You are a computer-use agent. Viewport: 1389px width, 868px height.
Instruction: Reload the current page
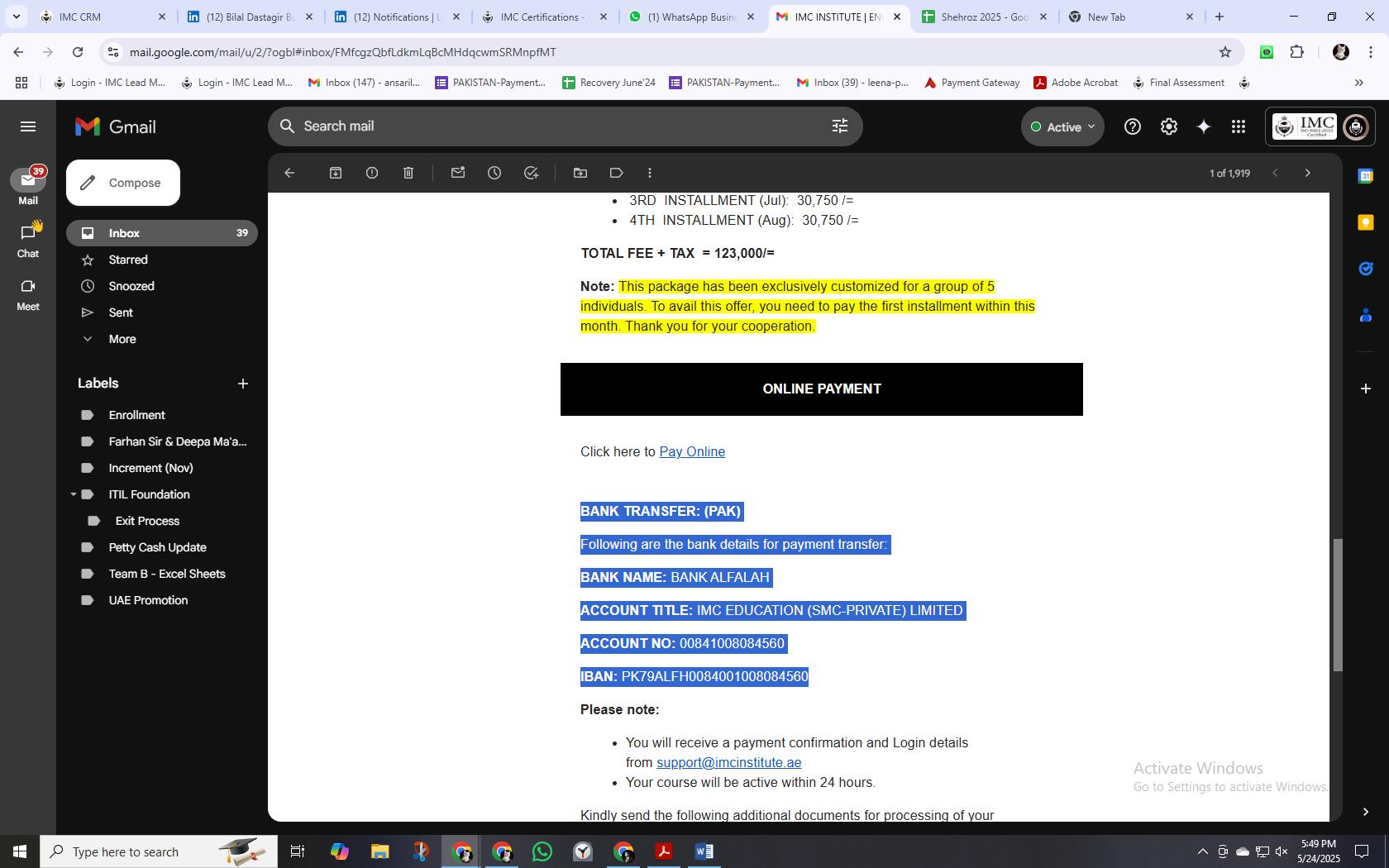point(78,52)
